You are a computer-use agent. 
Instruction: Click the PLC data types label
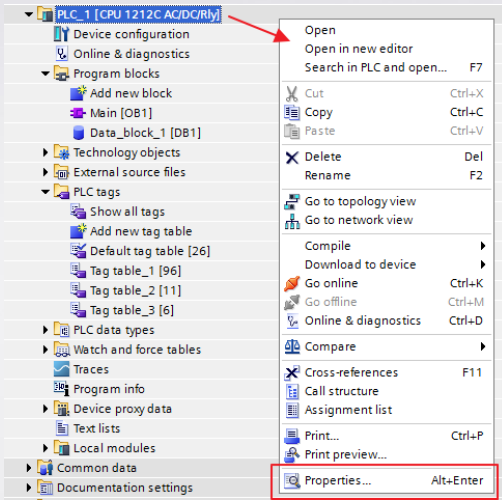[114, 330]
